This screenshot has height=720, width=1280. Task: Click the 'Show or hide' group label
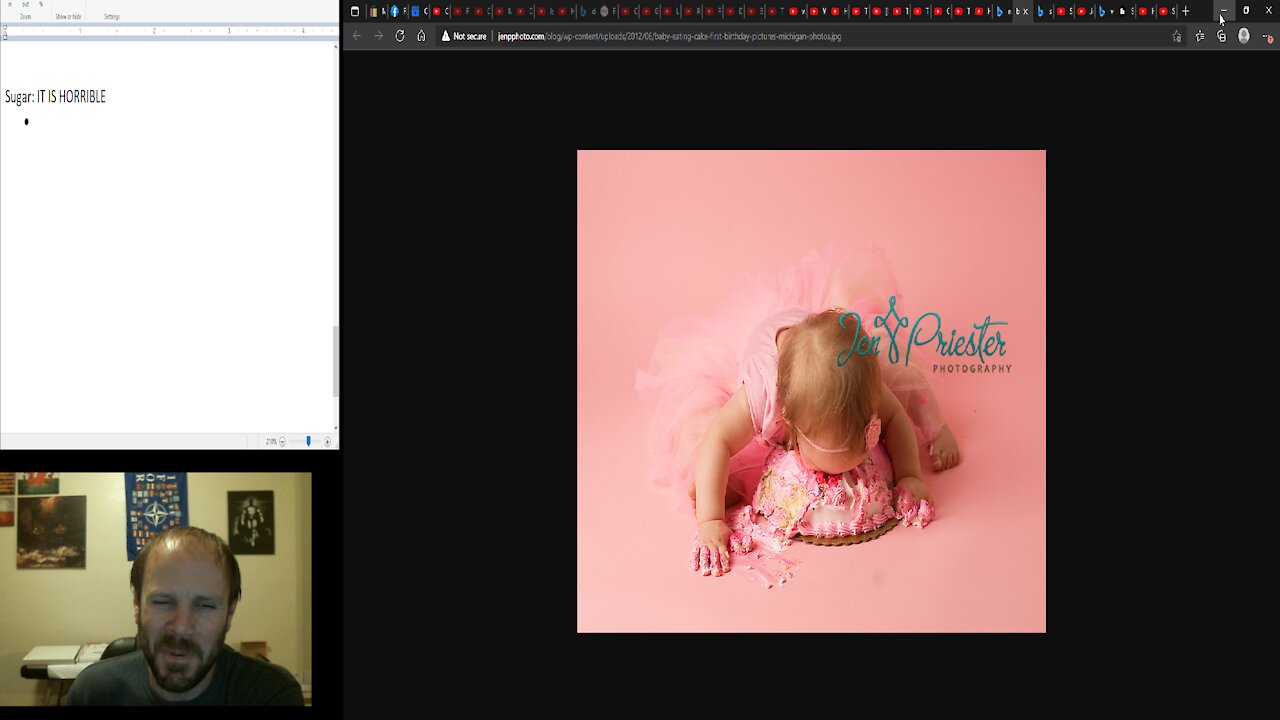68,17
